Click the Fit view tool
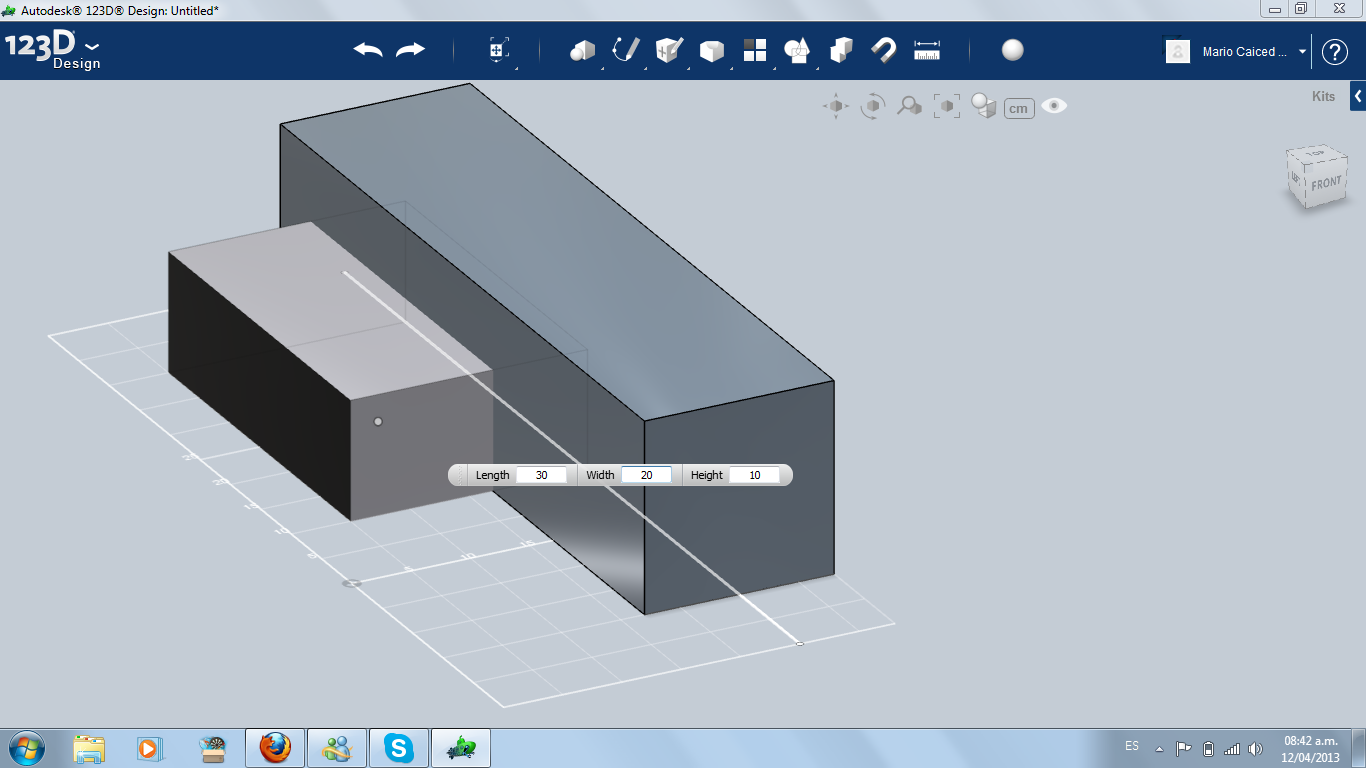The height and width of the screenshot is (768, 1366). (947, 106)
